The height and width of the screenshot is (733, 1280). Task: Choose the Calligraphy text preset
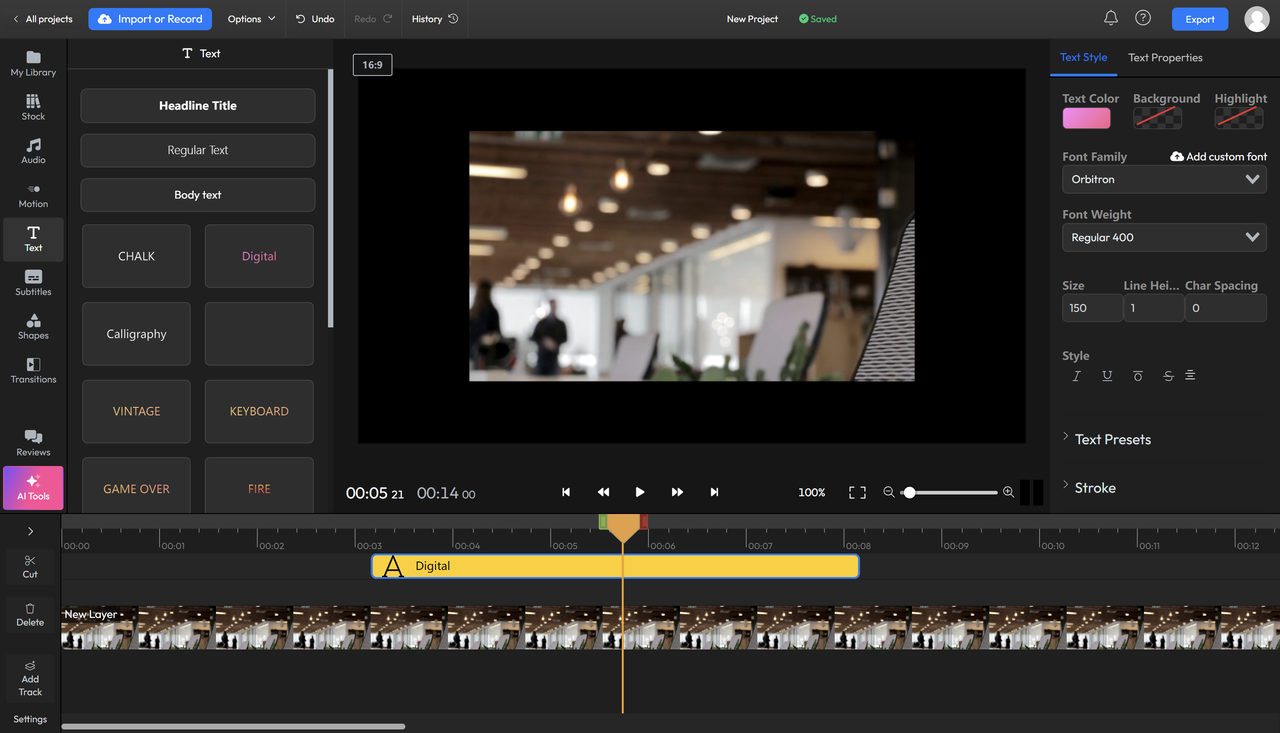point(136,334)
